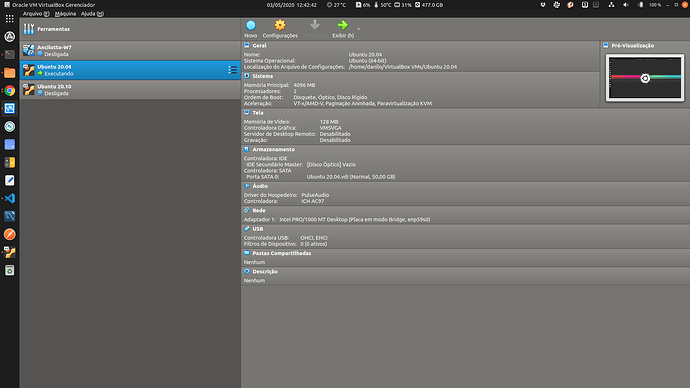The image size is (690, 388).
Task: Launch Visual Studio Code from dock
Action: [10, 198]
